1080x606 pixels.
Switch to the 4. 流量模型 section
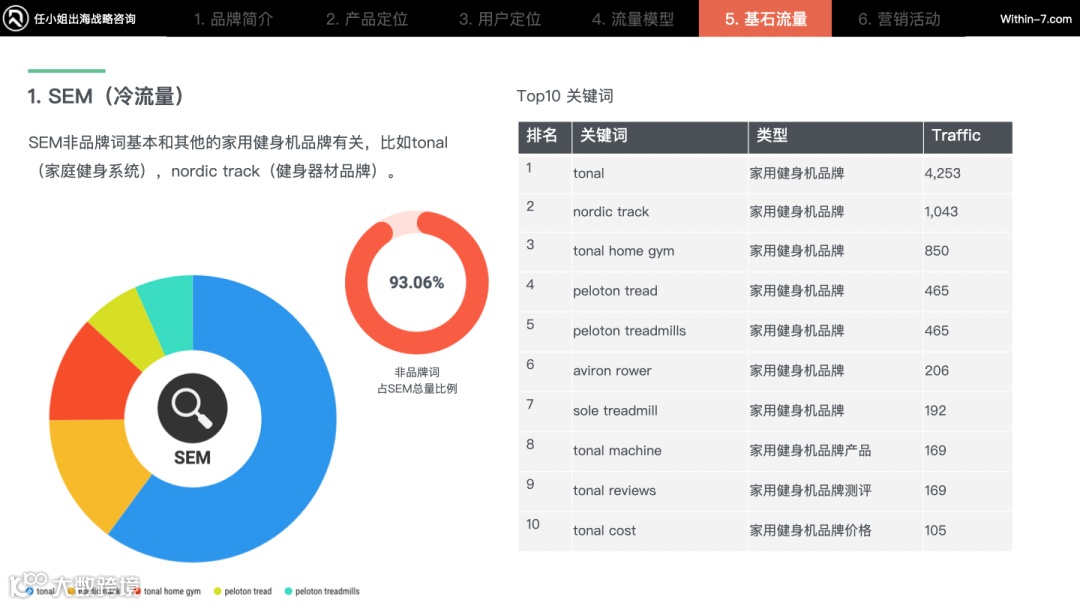pyautogui.click(x=632, y=18)
